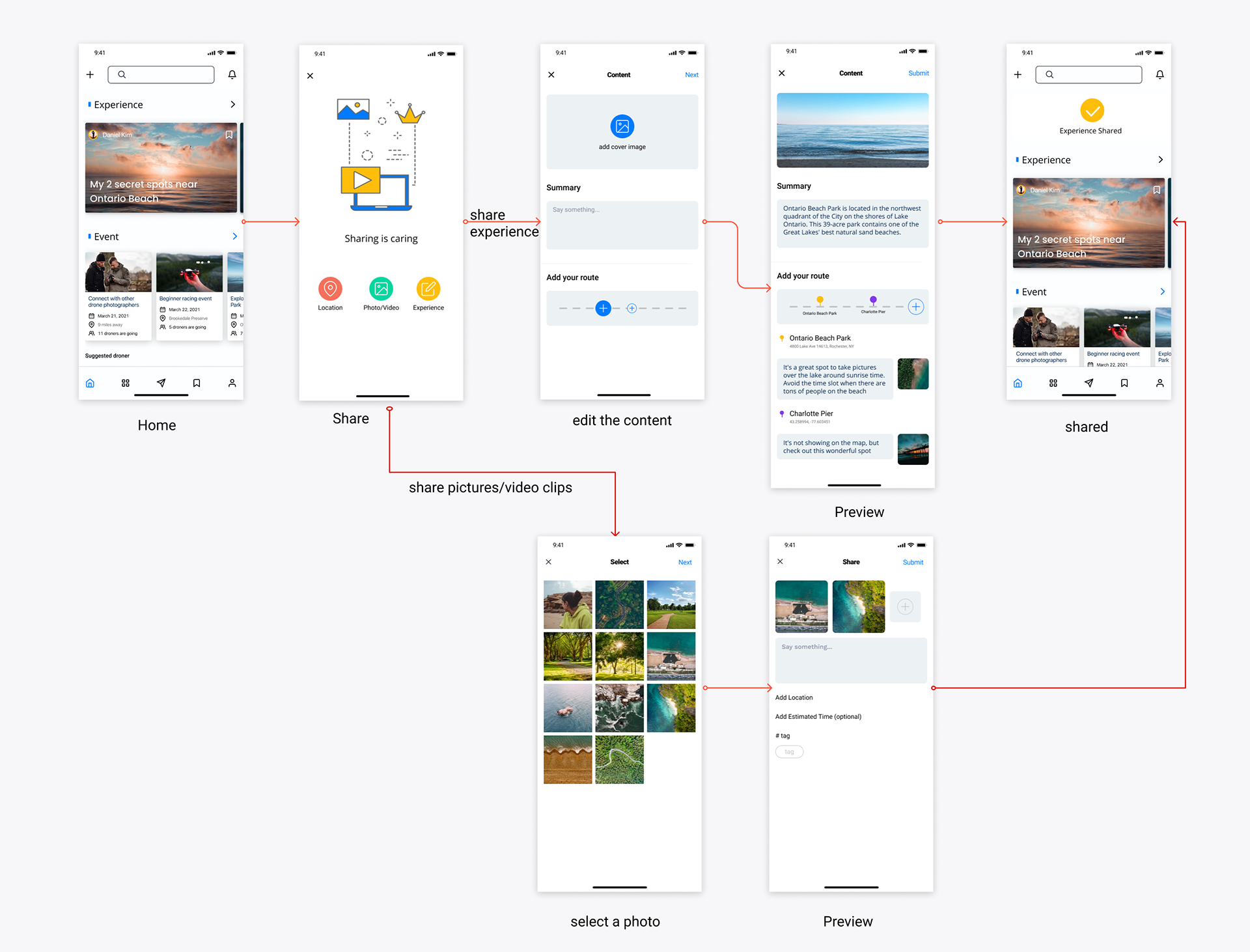Tap Submit on content Preview screen
The image size is (1250, 952).
point(919,73)
